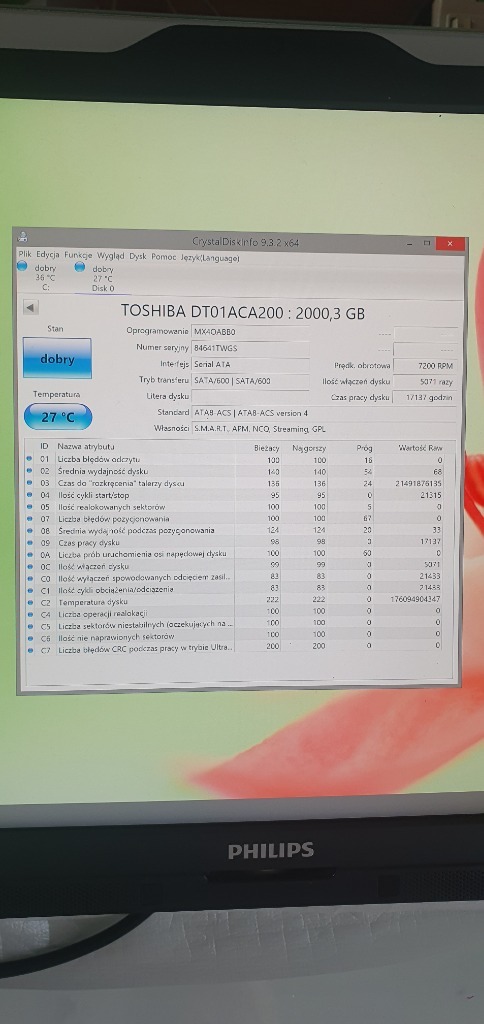Screen dimensions: 484x1024
Task: Select the 'Liczba błędów odczytu' row
Action: pos(234,460)
